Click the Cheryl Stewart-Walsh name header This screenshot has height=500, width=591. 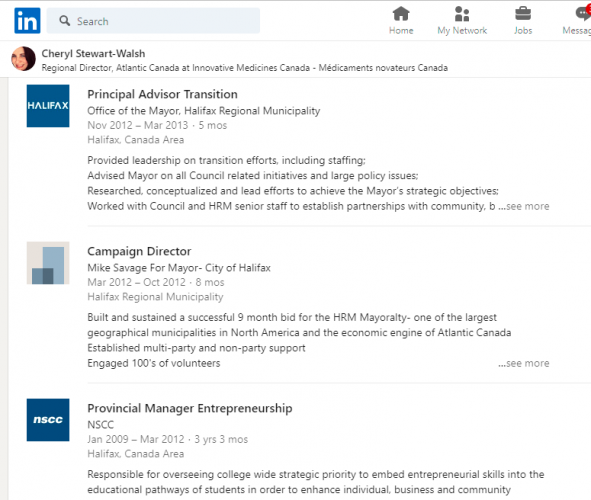pos(93,54)
